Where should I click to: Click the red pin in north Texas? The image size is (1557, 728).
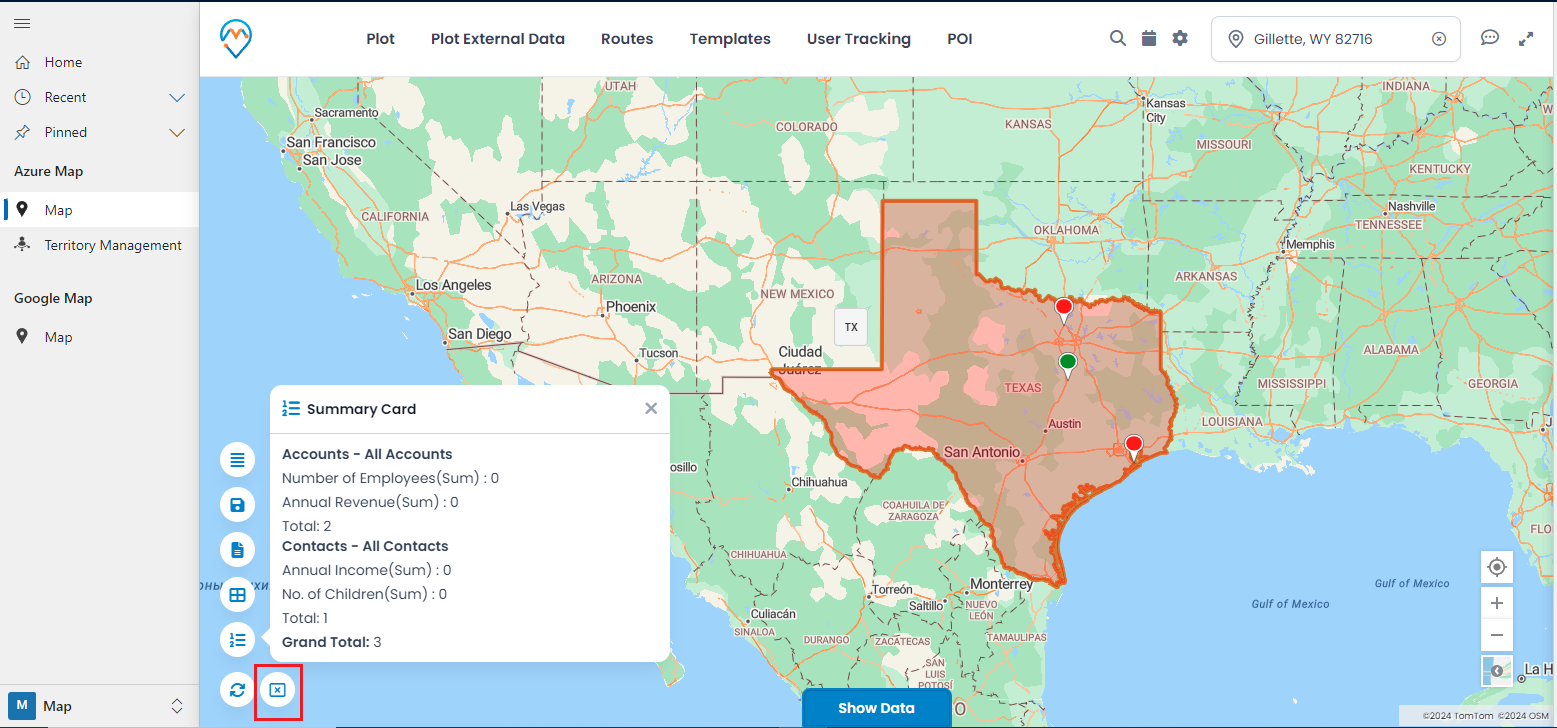tap(1064, 310)
